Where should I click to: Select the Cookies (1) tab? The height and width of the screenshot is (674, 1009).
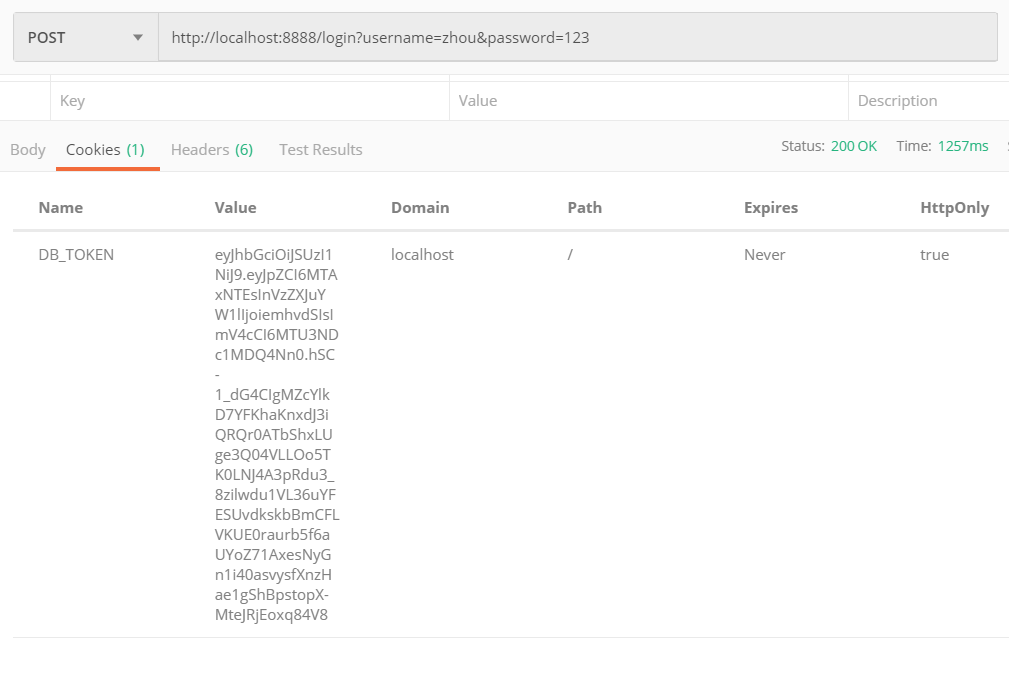107,149
